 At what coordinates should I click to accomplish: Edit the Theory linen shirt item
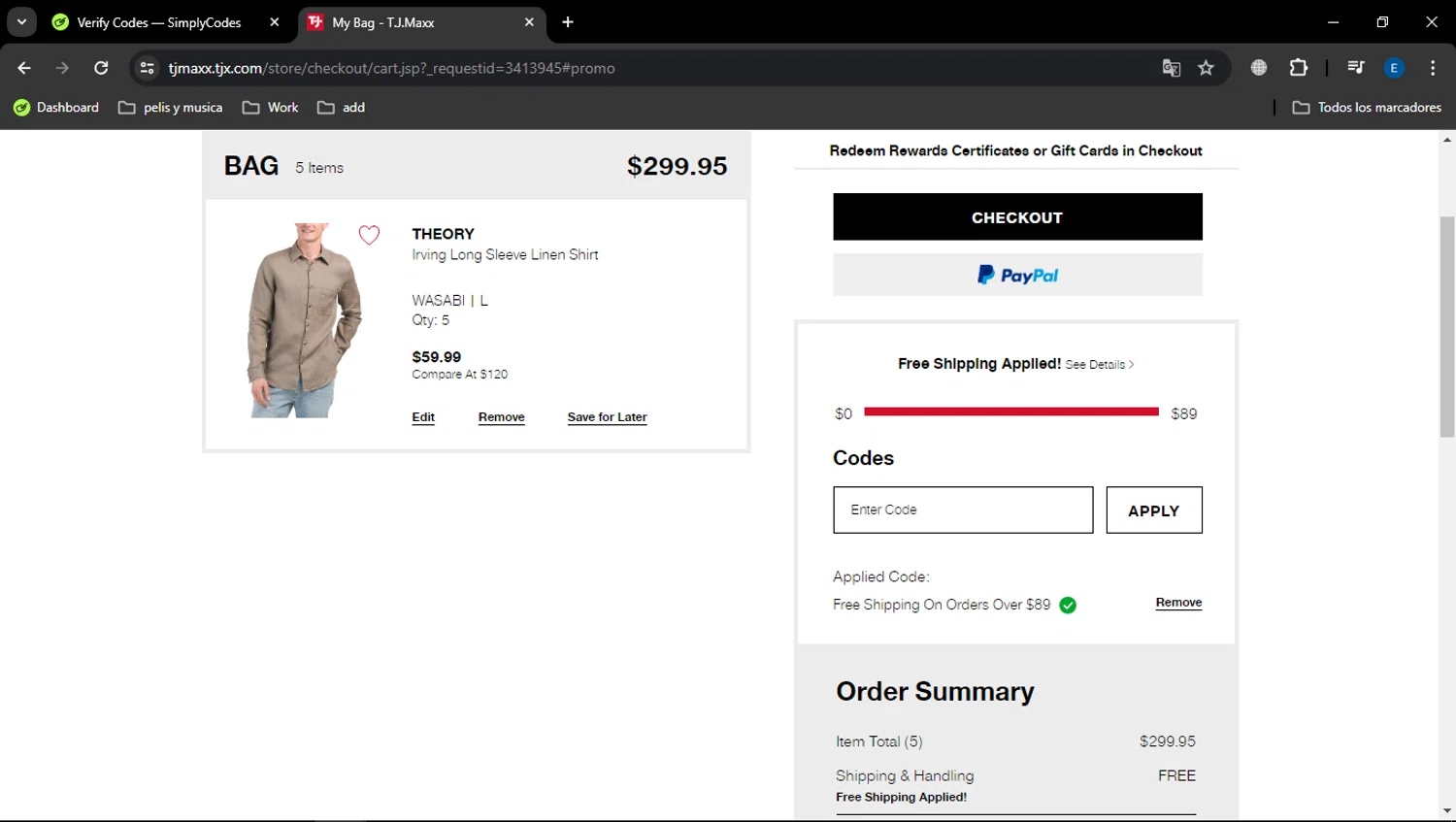pyautogui.click(x=423, y=417)
